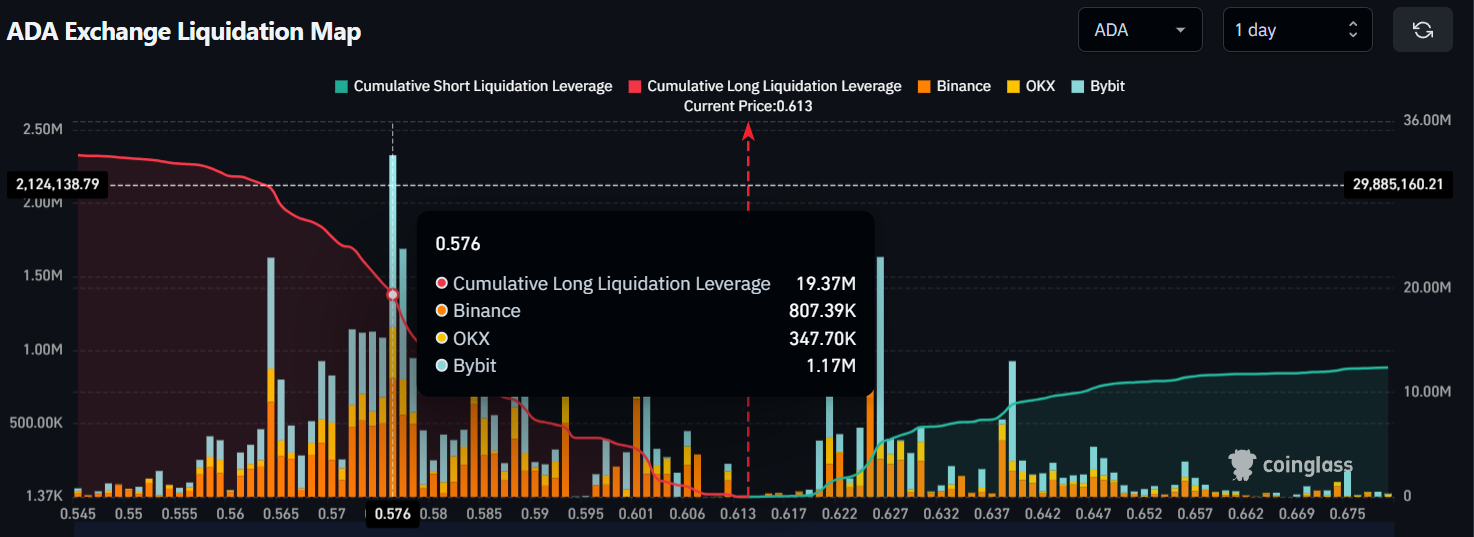Click the refresh chart icon button
This screenshot has width=1474, height=537.
point(1422,30)
